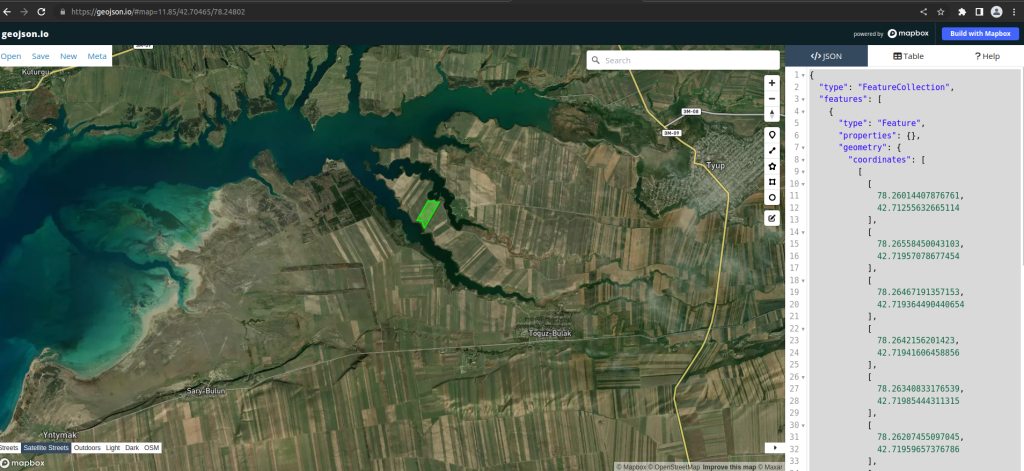Bookmark this page with the star icon
The height and width of the screenshot is (471, 1024).
pyautogui.click(x=941, y=12)
